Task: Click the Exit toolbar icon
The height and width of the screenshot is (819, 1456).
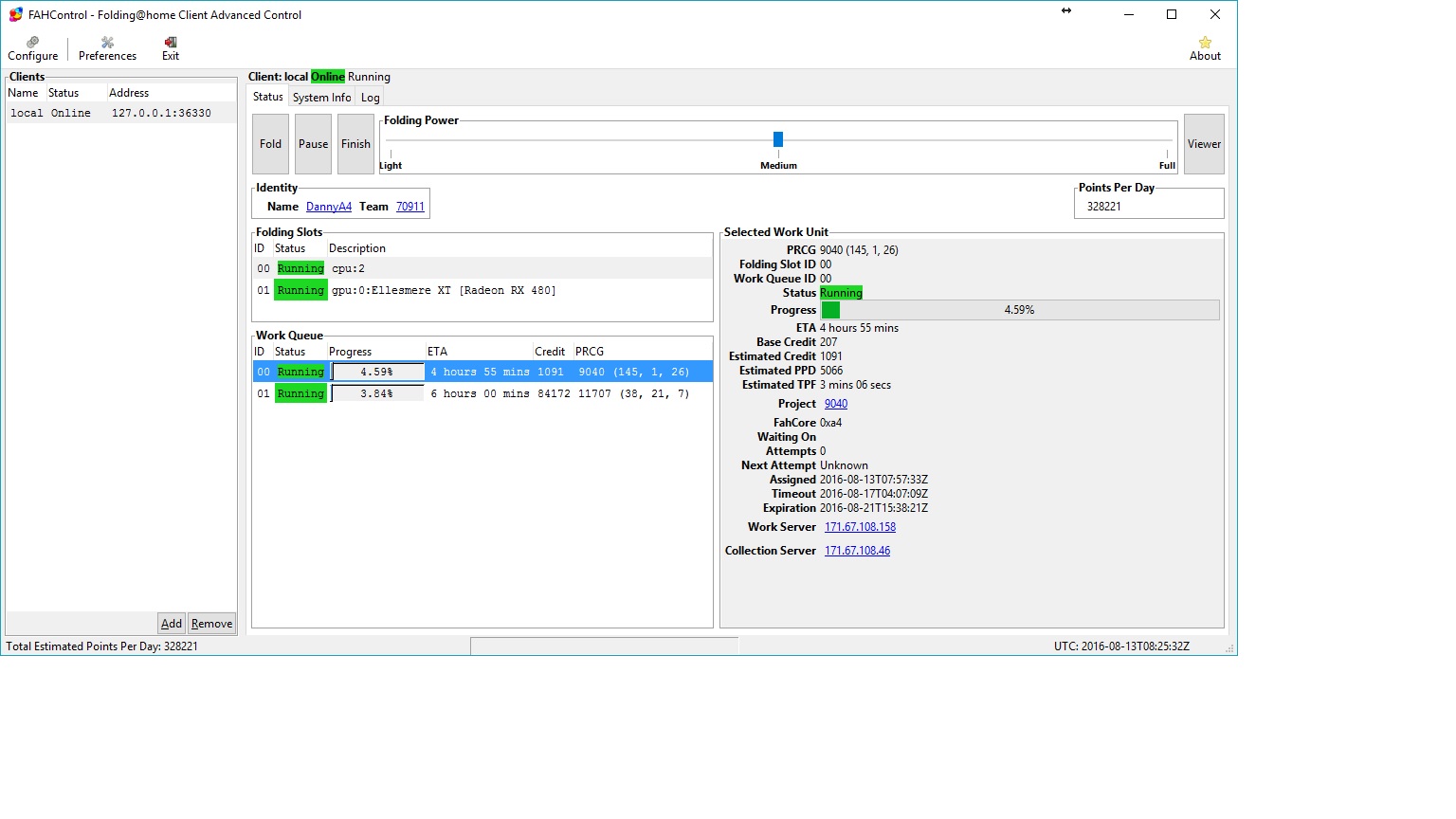Action: coord(171,48)
